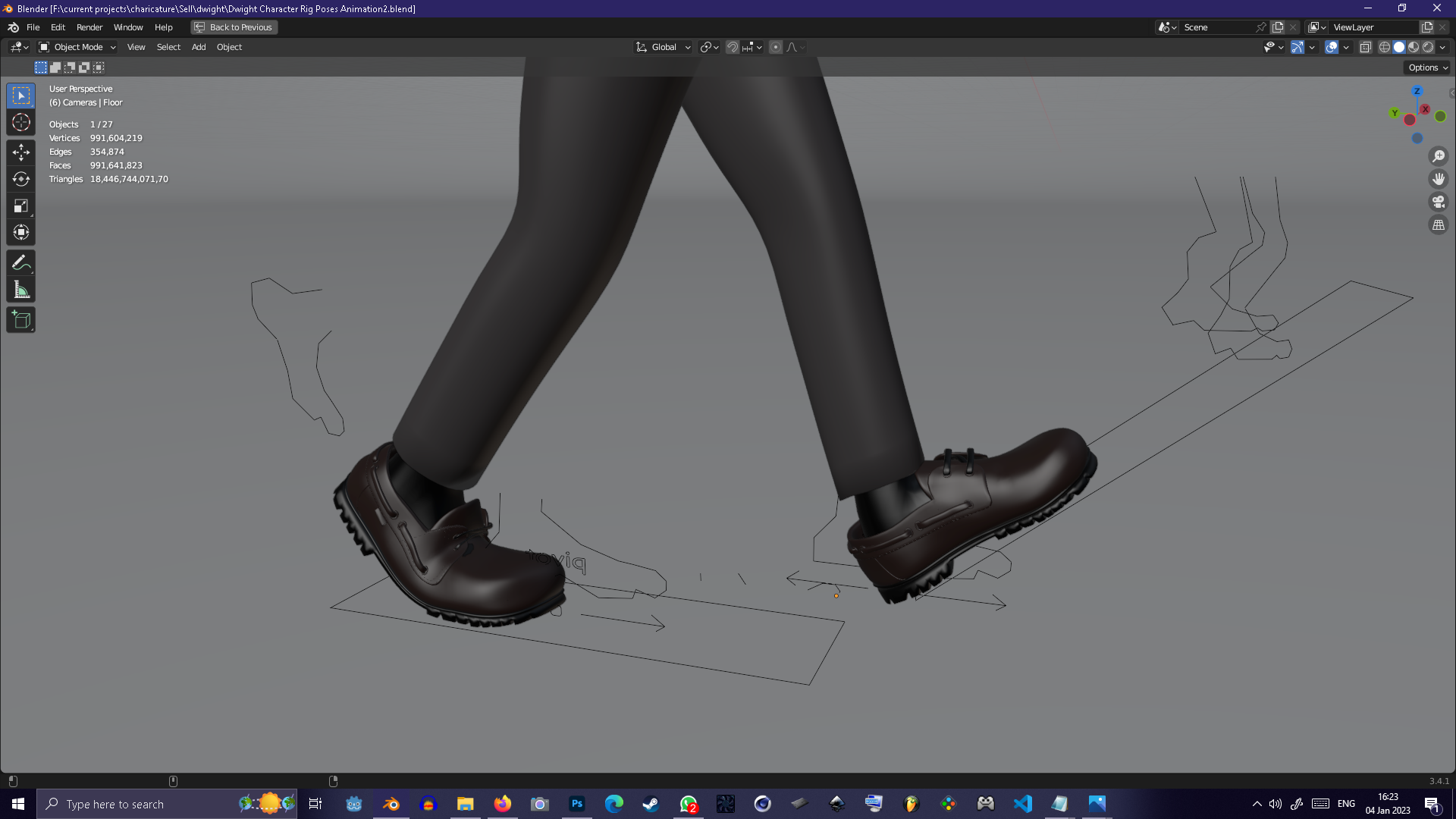Open the Select menu
Screen dimensions: 1456x819
(168, 47)
